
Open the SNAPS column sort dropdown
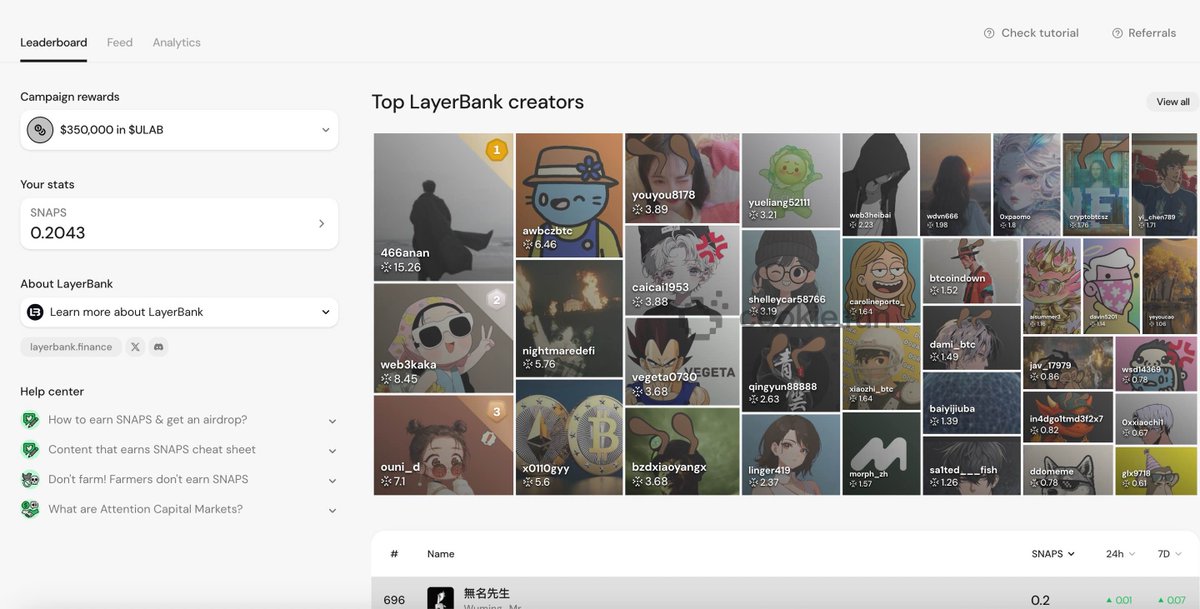[1053, 554]
